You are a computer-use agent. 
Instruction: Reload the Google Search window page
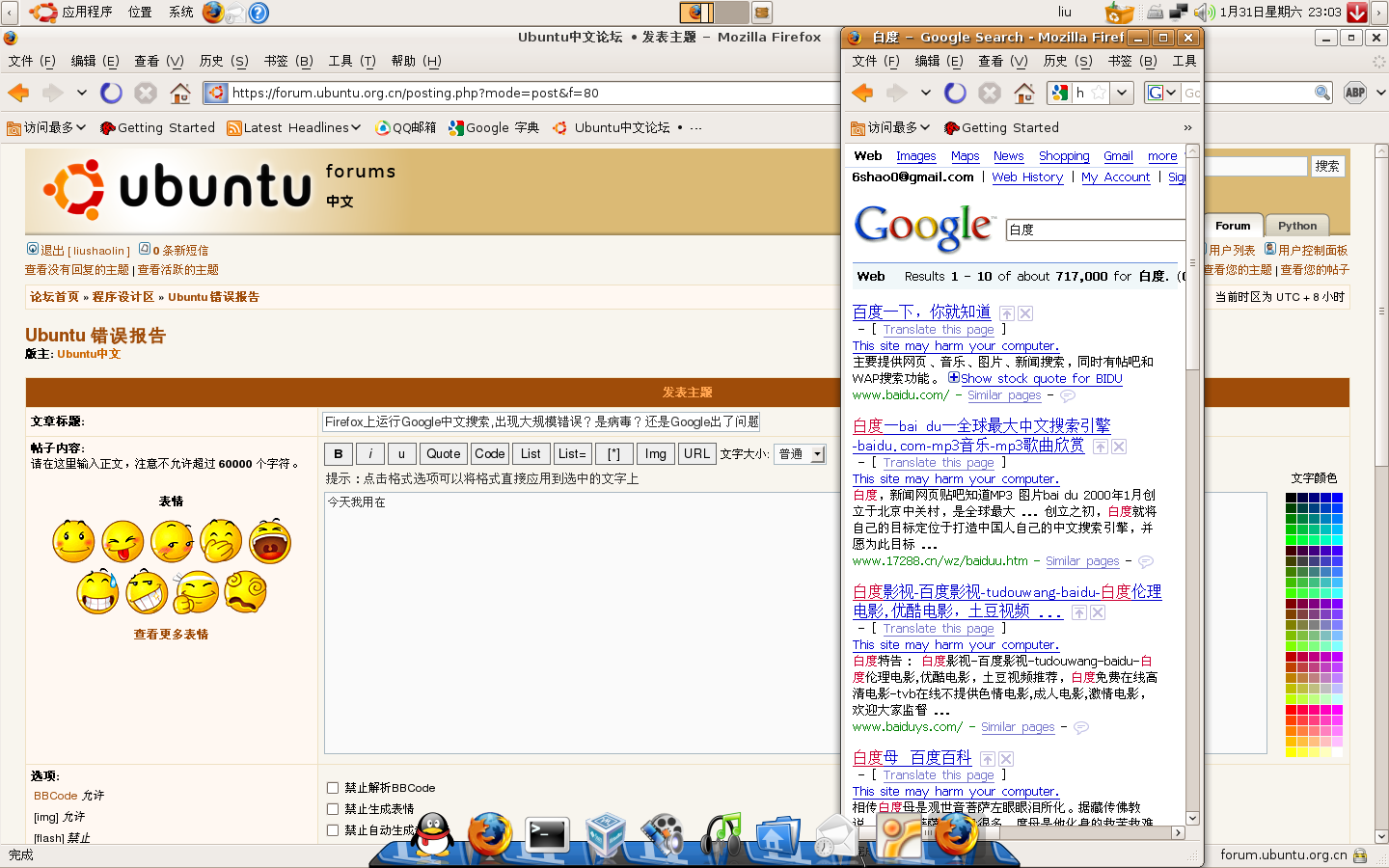(x=955, y=93)
